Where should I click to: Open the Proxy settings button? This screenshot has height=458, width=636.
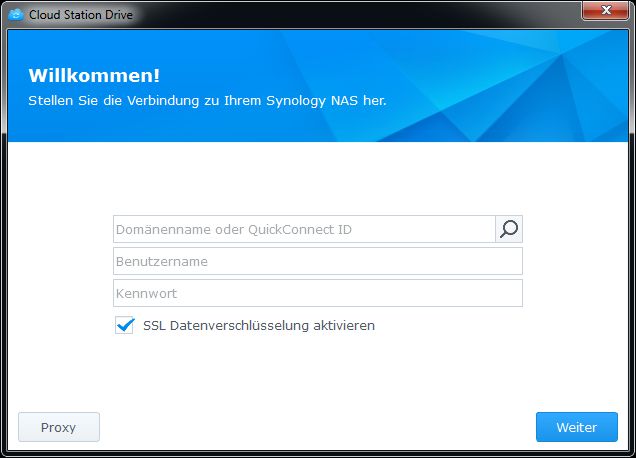pyautogui.click(x=59, y=427)
